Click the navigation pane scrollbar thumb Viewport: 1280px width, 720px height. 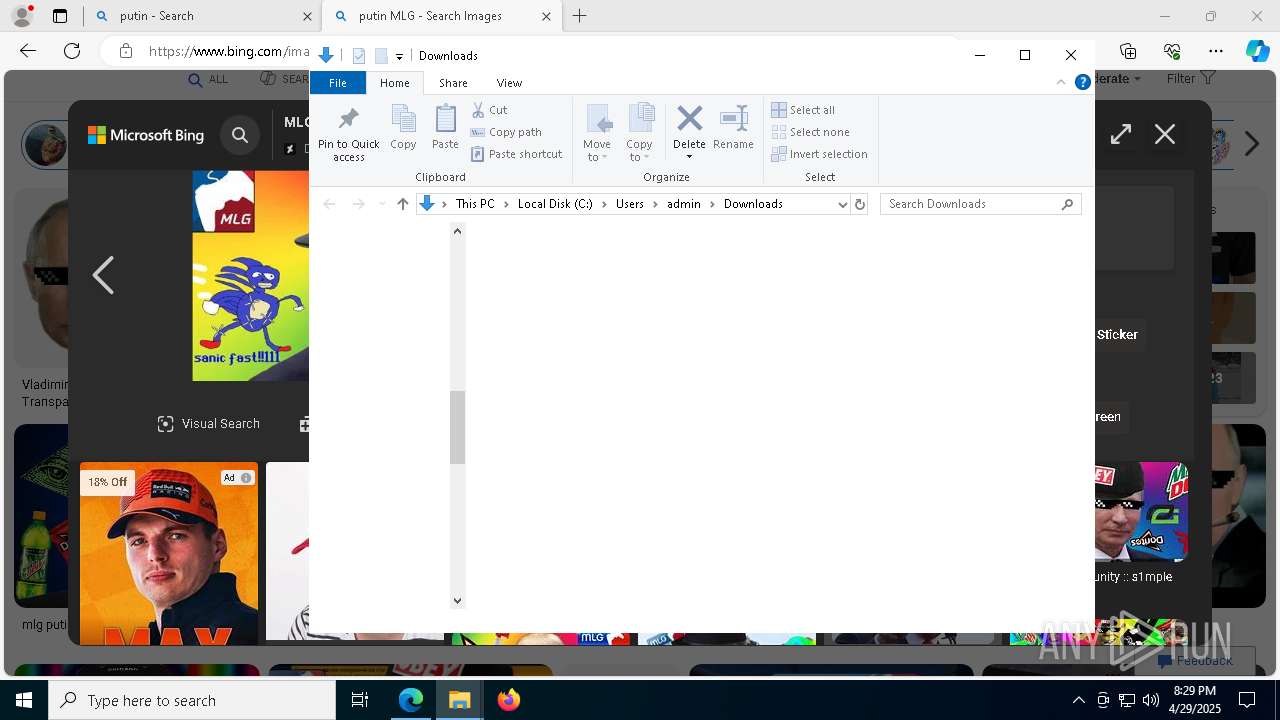[457, 428]
